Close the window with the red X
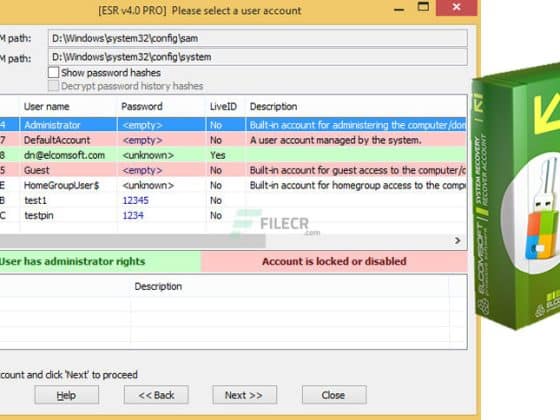The image size is (560, 420). 456,7
